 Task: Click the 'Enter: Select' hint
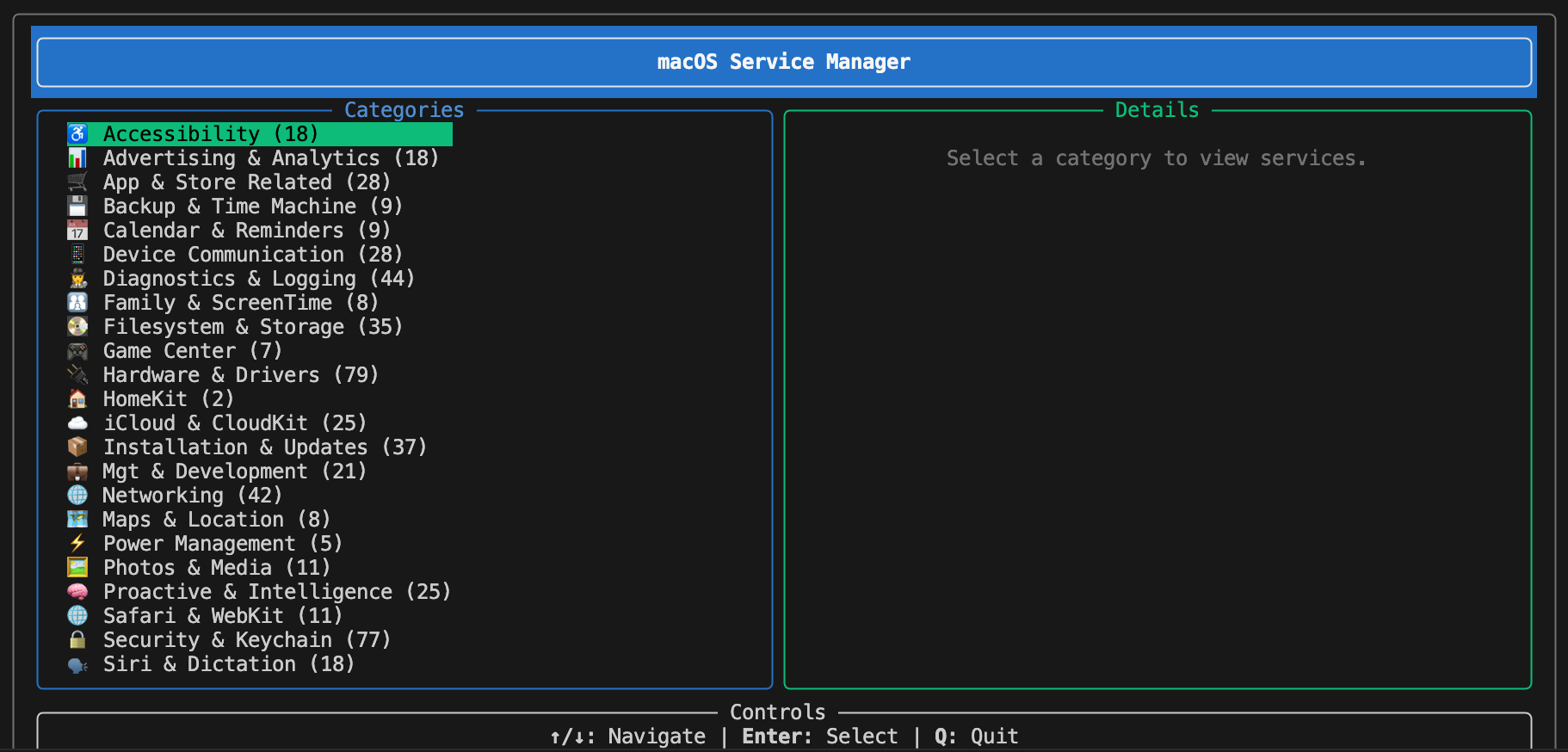[x=820, y=736]
